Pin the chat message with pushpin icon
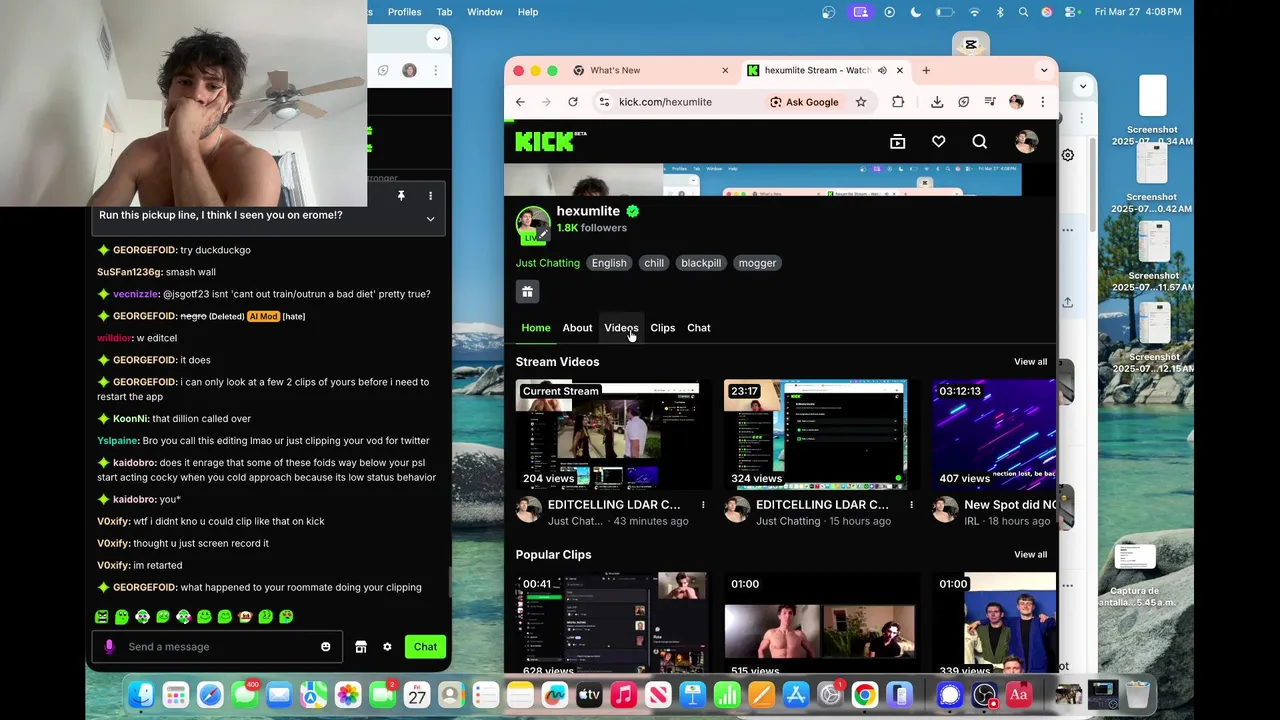Screen dimensions: 1280x720 (x=401, y=196)
